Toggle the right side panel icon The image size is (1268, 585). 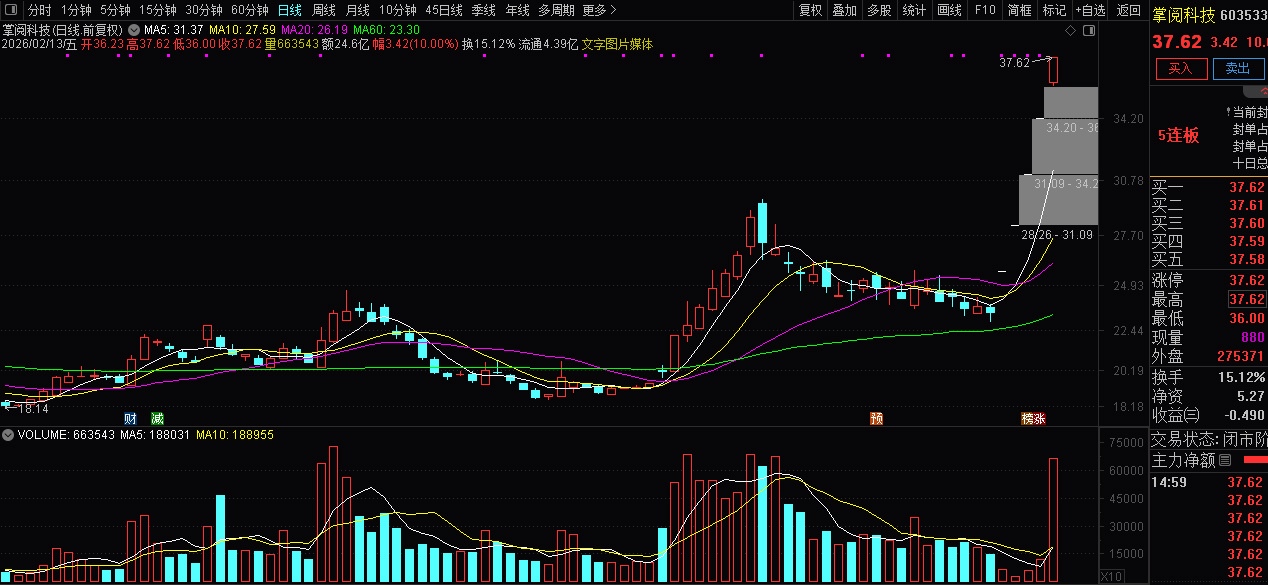point(1089,31)
